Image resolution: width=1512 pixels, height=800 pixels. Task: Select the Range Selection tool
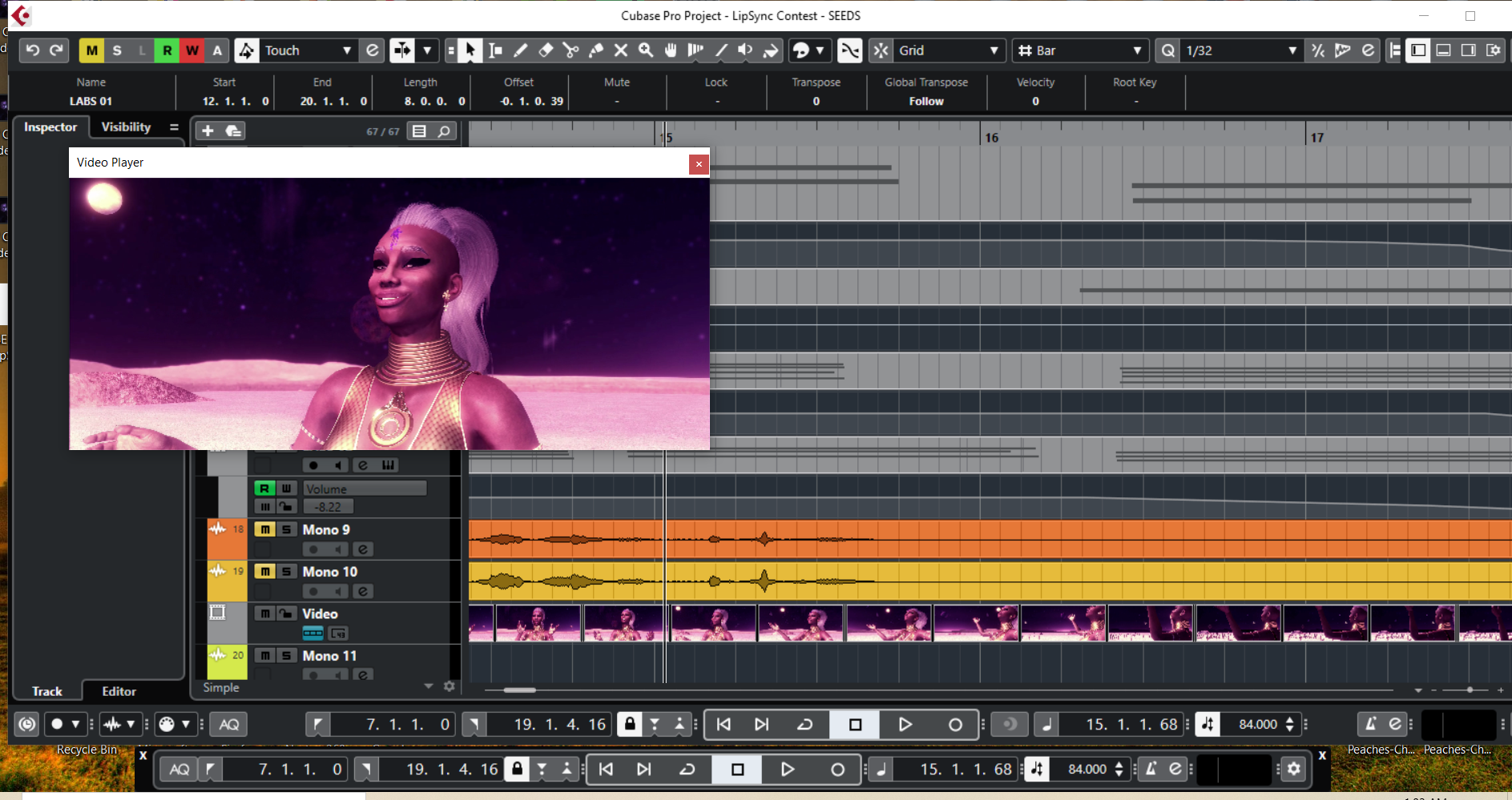(x=496, y=50)
